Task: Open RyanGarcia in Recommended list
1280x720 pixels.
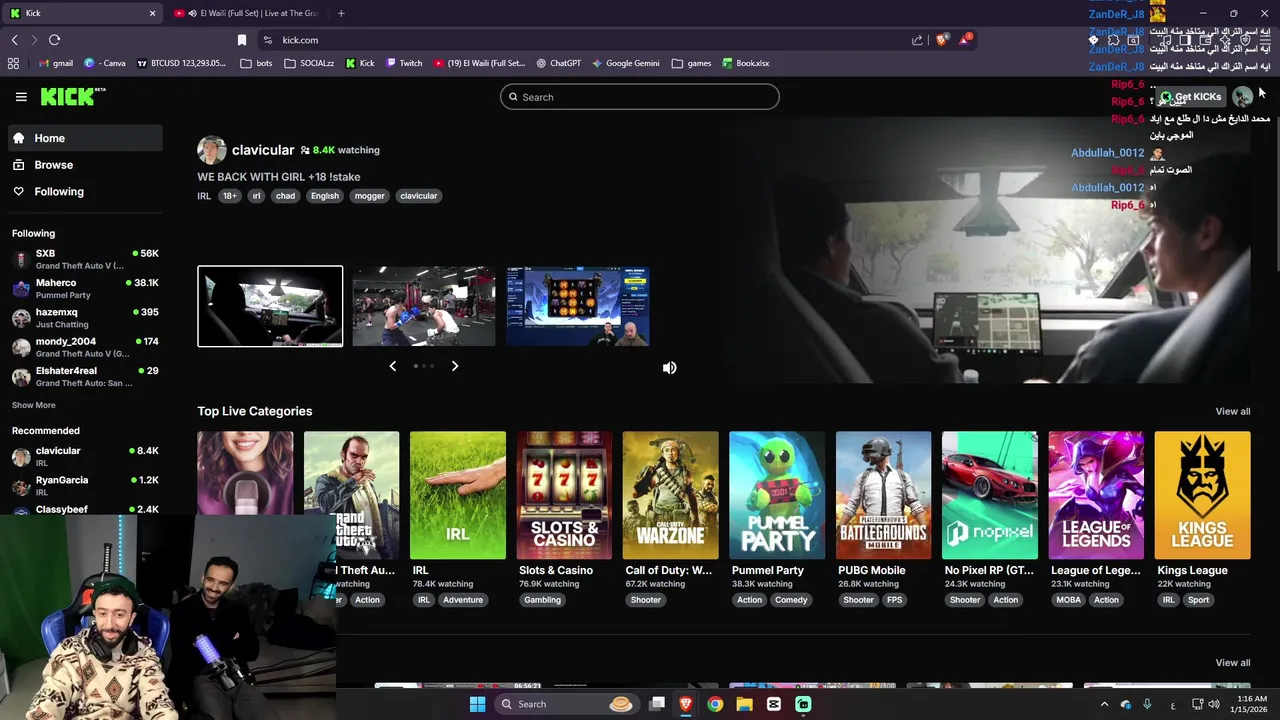Action: click(x=85, y=485)
